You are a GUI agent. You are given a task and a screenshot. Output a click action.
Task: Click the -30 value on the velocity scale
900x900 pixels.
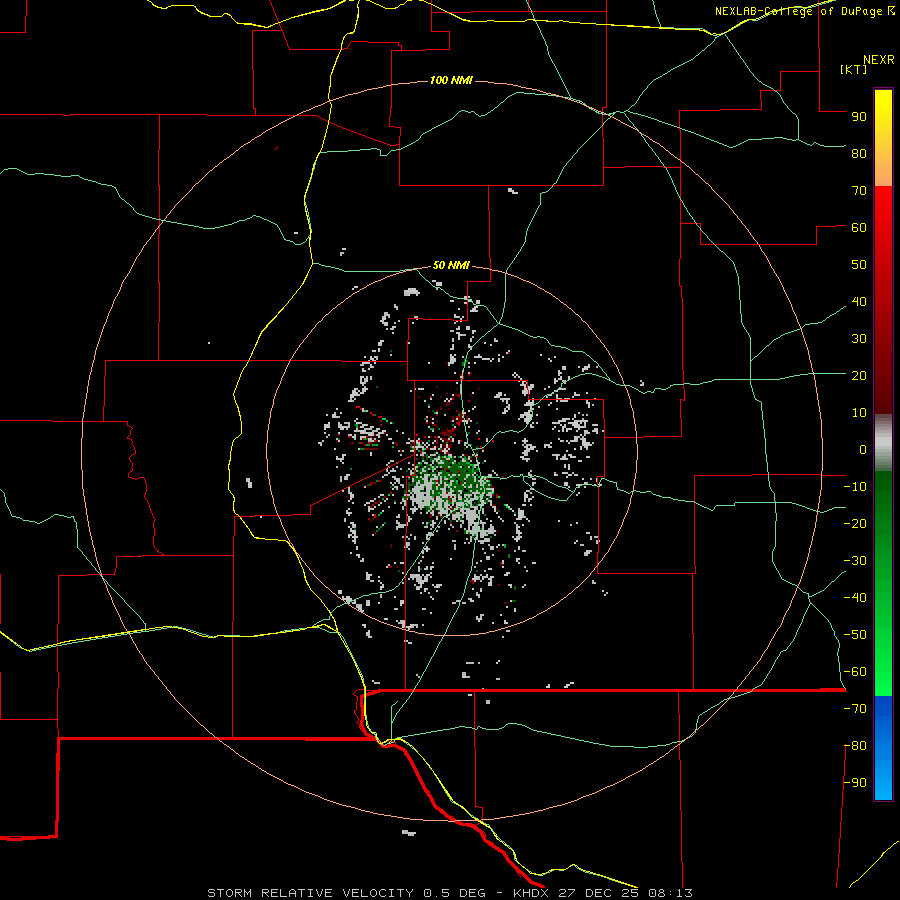tap(855, 561)
